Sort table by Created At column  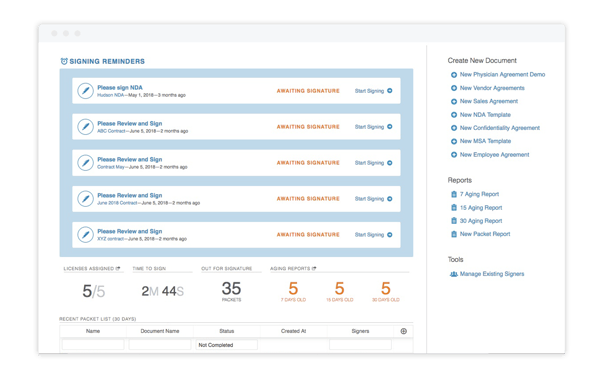(293, 331)
